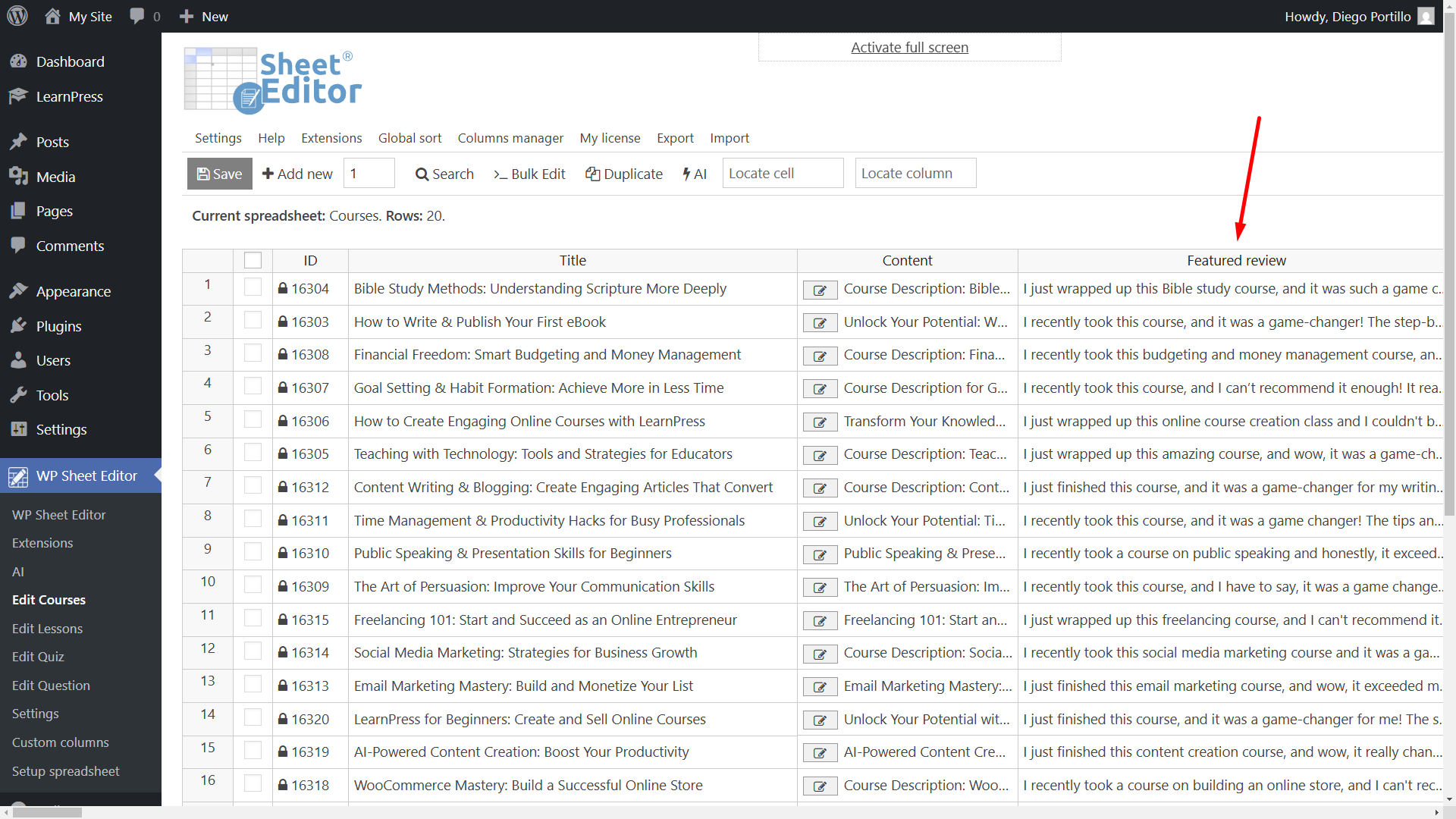
Task: Click the user avatar next to Diego Portillo
Action: (1426, 16)
